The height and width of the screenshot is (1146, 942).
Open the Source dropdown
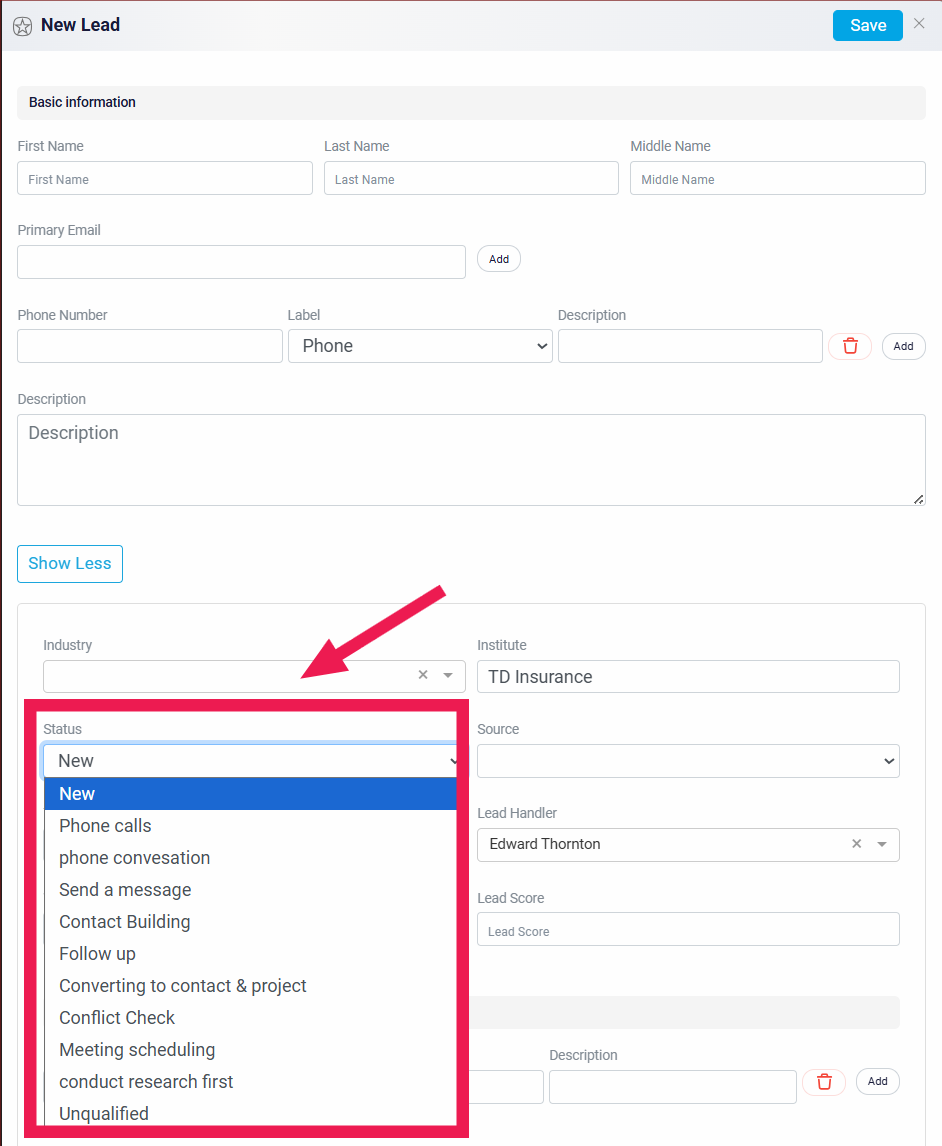tap(688, 761)
